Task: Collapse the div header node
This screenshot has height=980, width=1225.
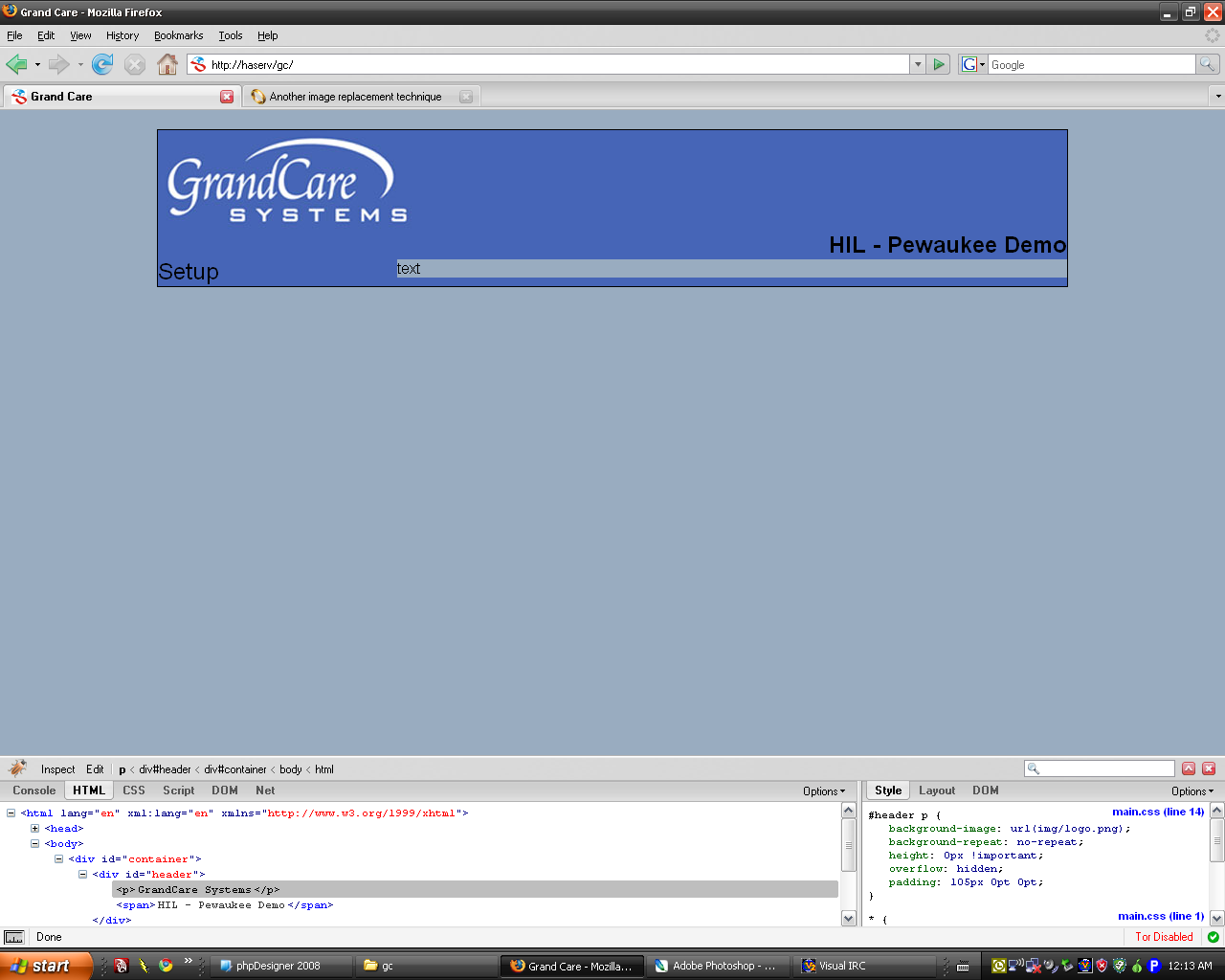Action: pyautogui.click(x=82, y=875)
